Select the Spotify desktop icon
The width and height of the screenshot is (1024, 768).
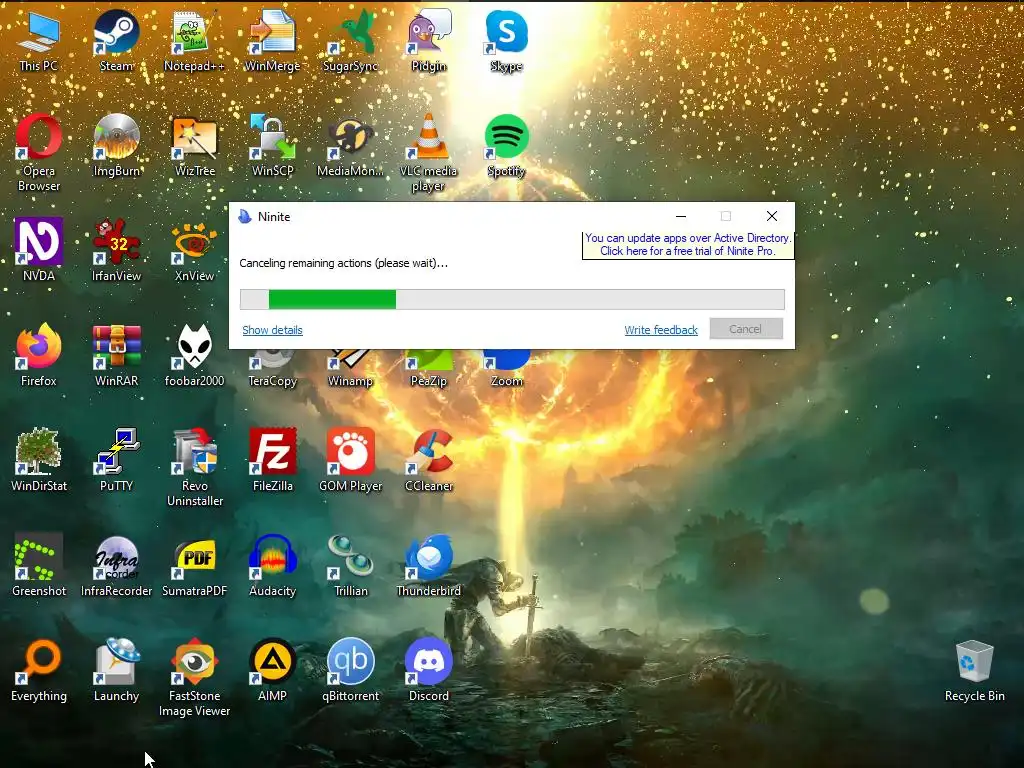507,146
